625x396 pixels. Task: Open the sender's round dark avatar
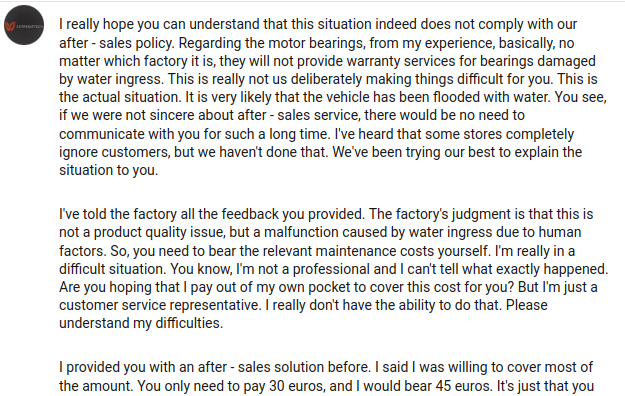[24, 25]
